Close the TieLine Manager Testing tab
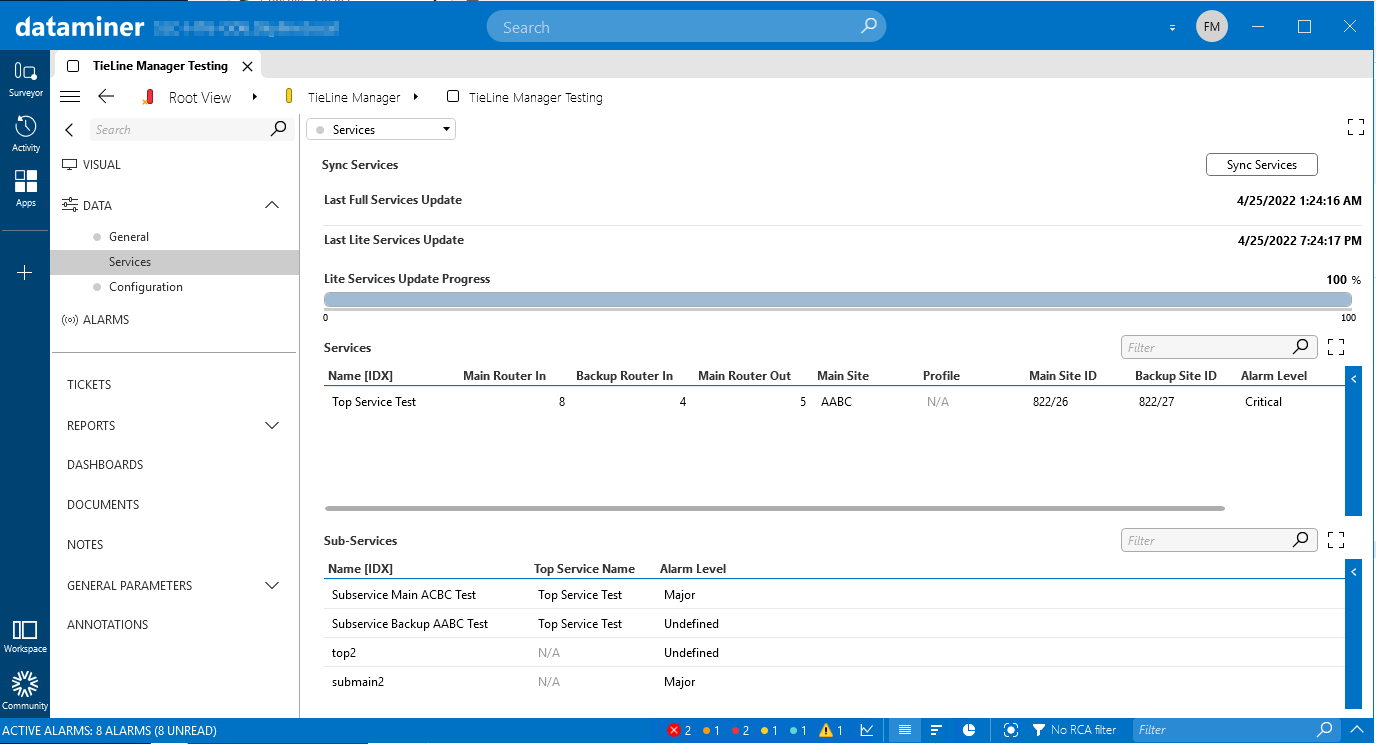This screenshot has height=744, width=1376. click(248, 66)
